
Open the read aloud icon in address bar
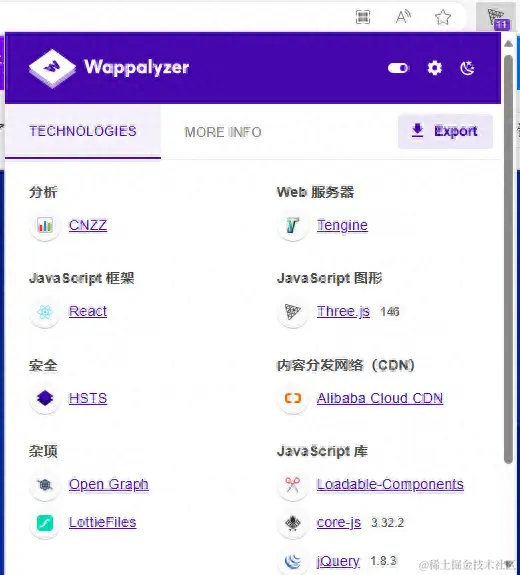(403, 17)
